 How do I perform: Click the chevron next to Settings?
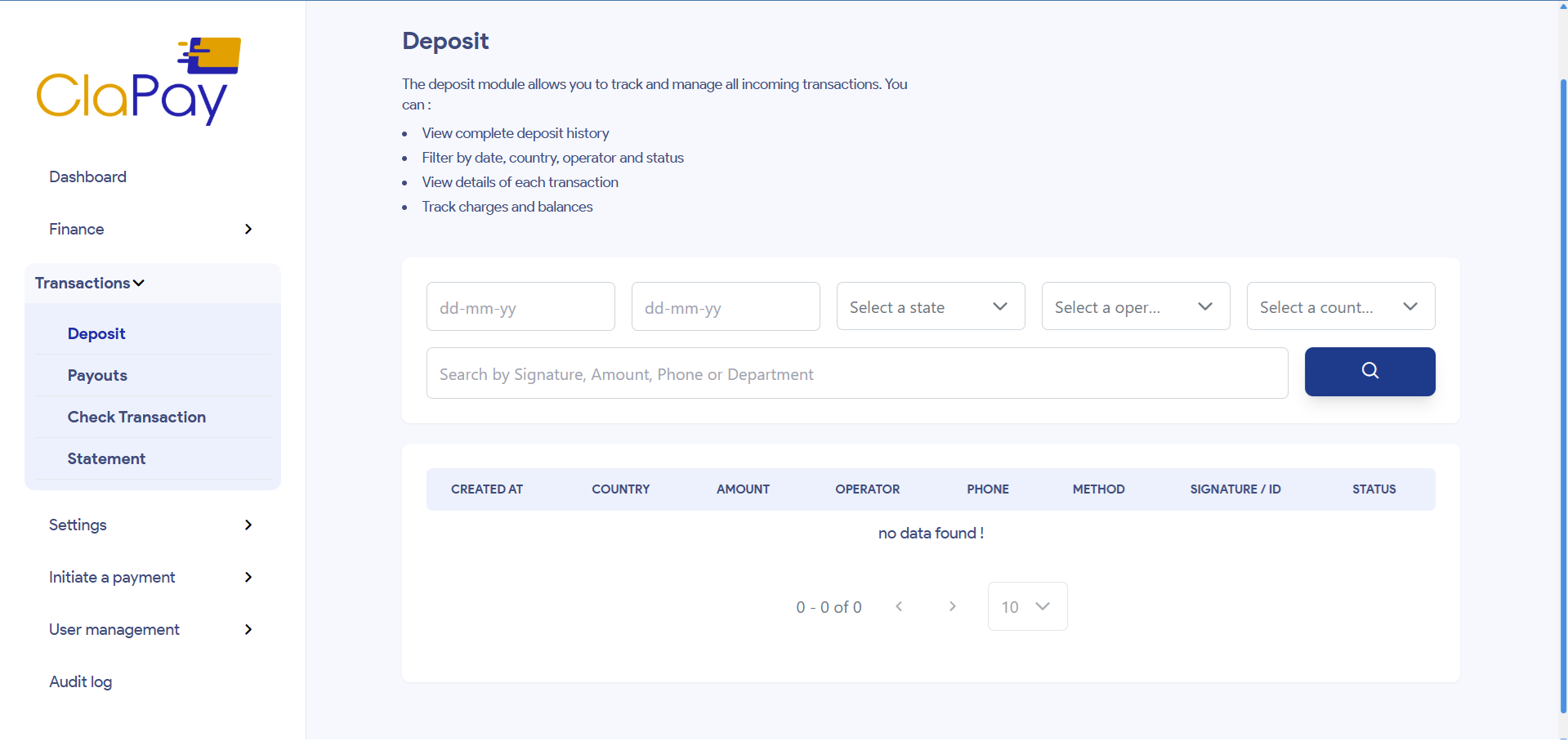tap(248, 525)
